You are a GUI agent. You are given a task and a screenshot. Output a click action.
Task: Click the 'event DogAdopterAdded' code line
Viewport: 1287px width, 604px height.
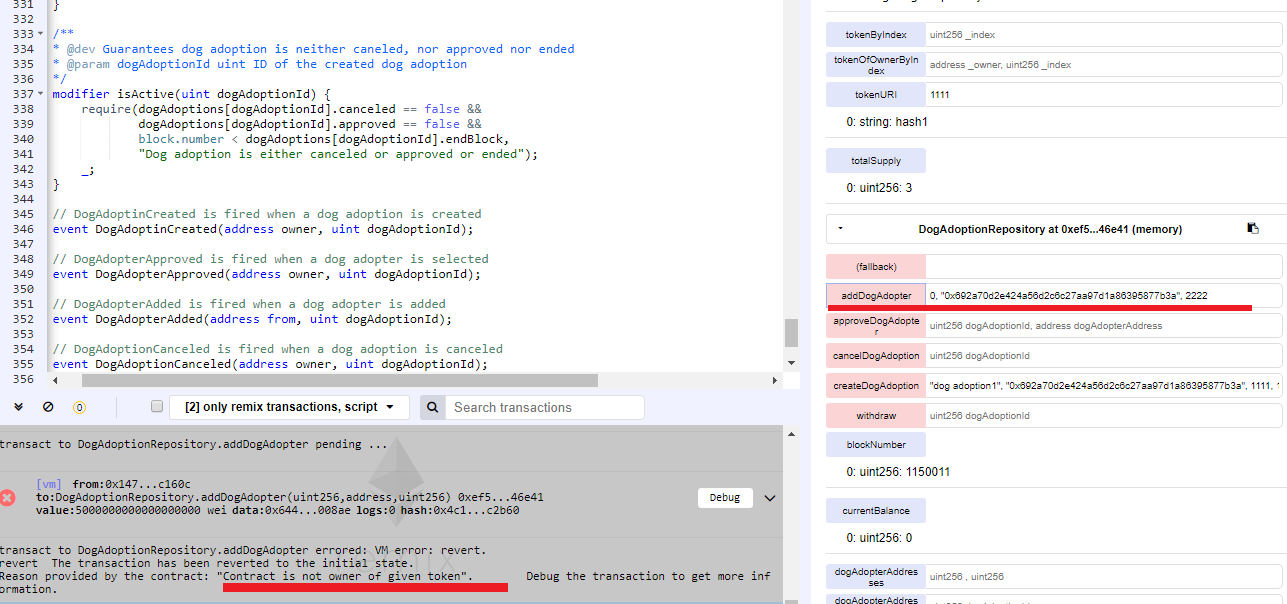252,319
